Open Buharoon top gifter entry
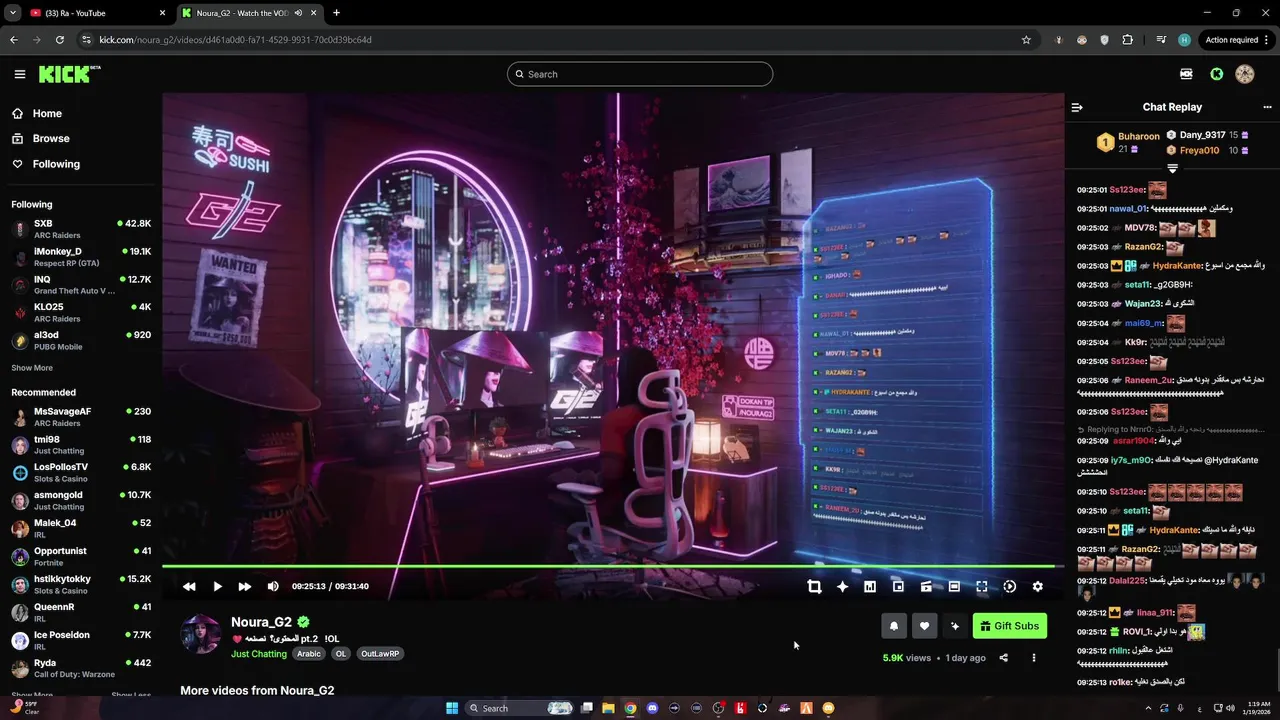The image size is (1280, 720). [1129, 142]
